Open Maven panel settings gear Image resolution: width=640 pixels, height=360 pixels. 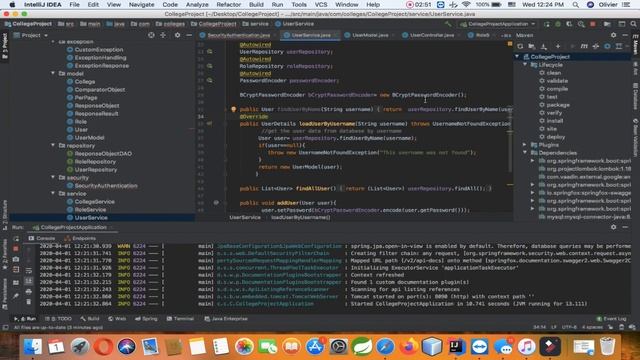point(613,36)
